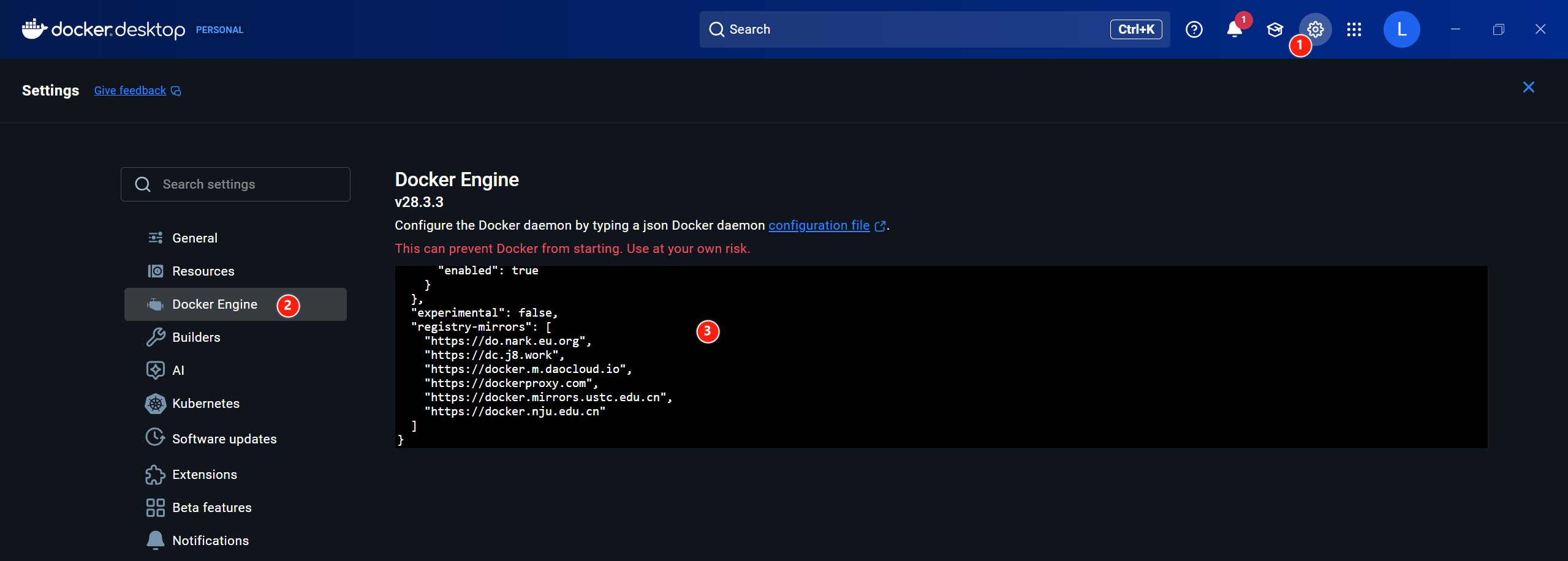Image resolution: width=1568 pixels, height=561 pixels.
Task: Open the Software updates section
Action: coord(235,439)
